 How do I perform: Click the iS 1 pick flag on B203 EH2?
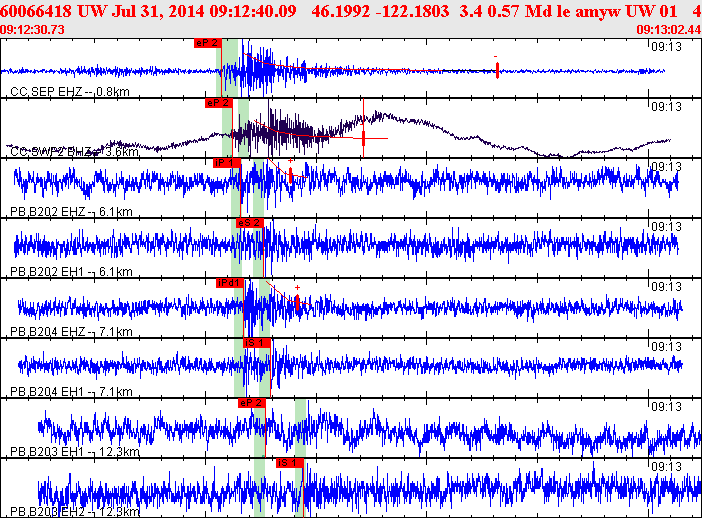click(290, 463)
